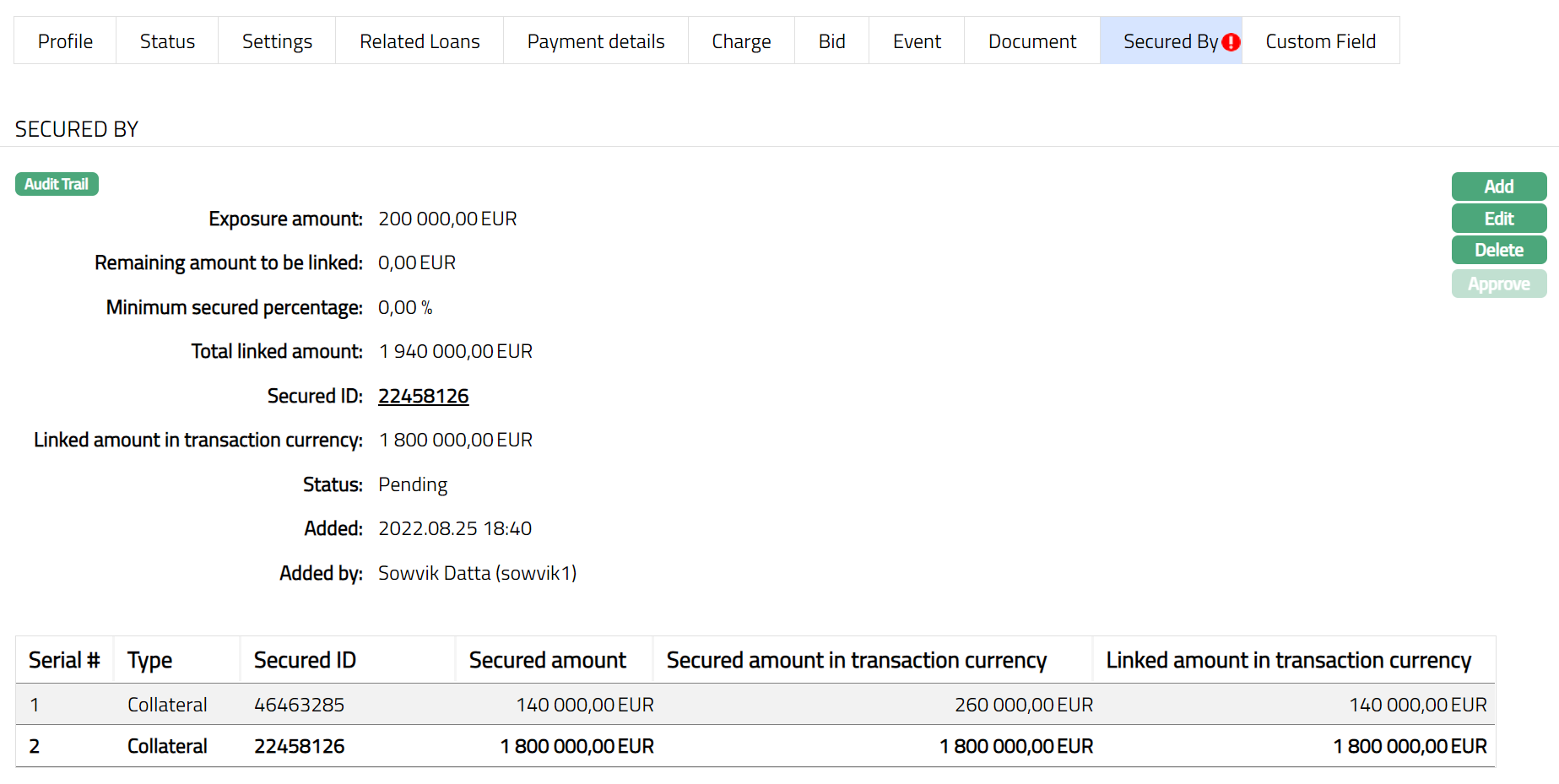The height and width of the screenshot is (784, 1559).
Task: Click the faded Approve button
Action: coord(1498,284)
